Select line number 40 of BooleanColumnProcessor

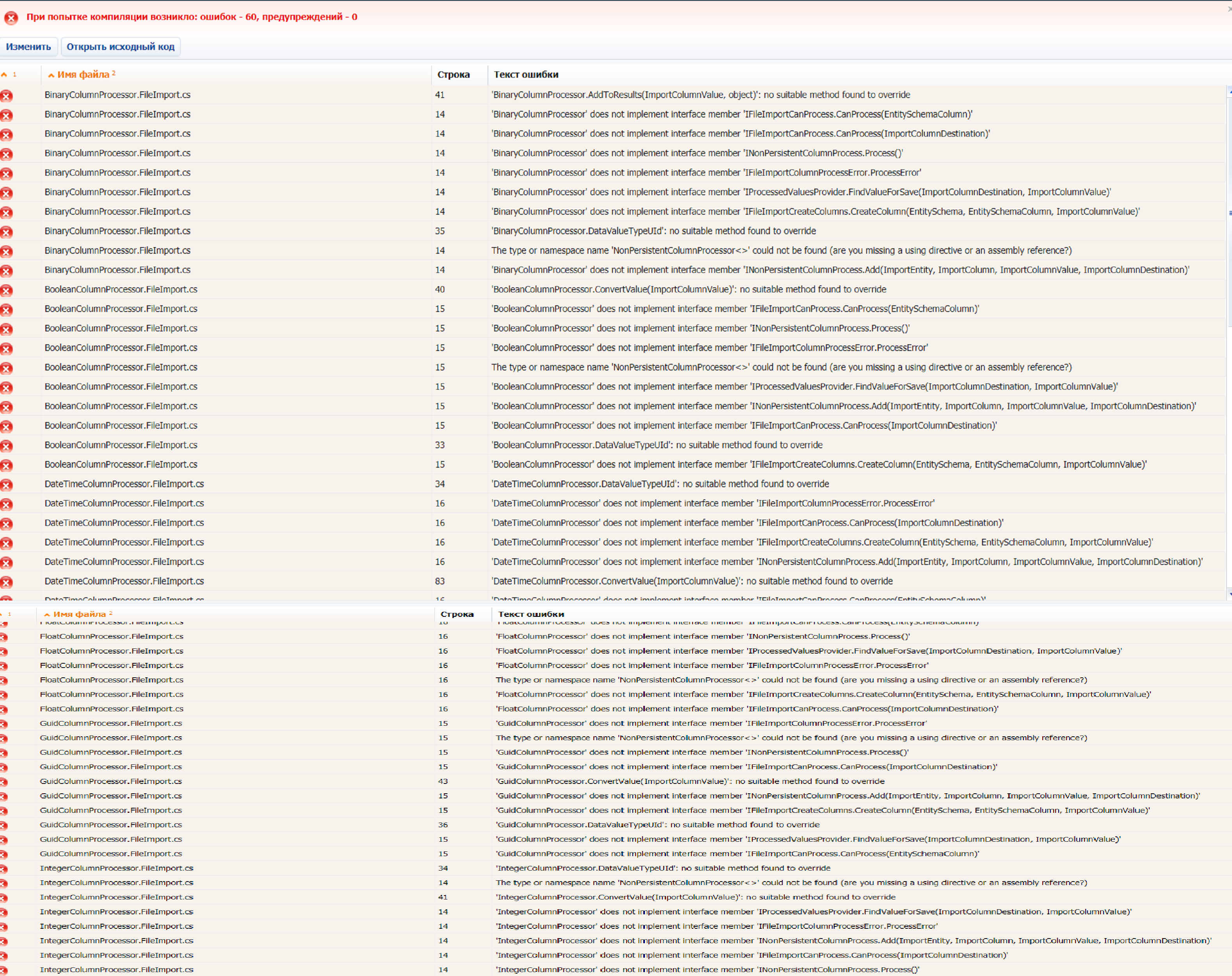[x=440, y=289]
